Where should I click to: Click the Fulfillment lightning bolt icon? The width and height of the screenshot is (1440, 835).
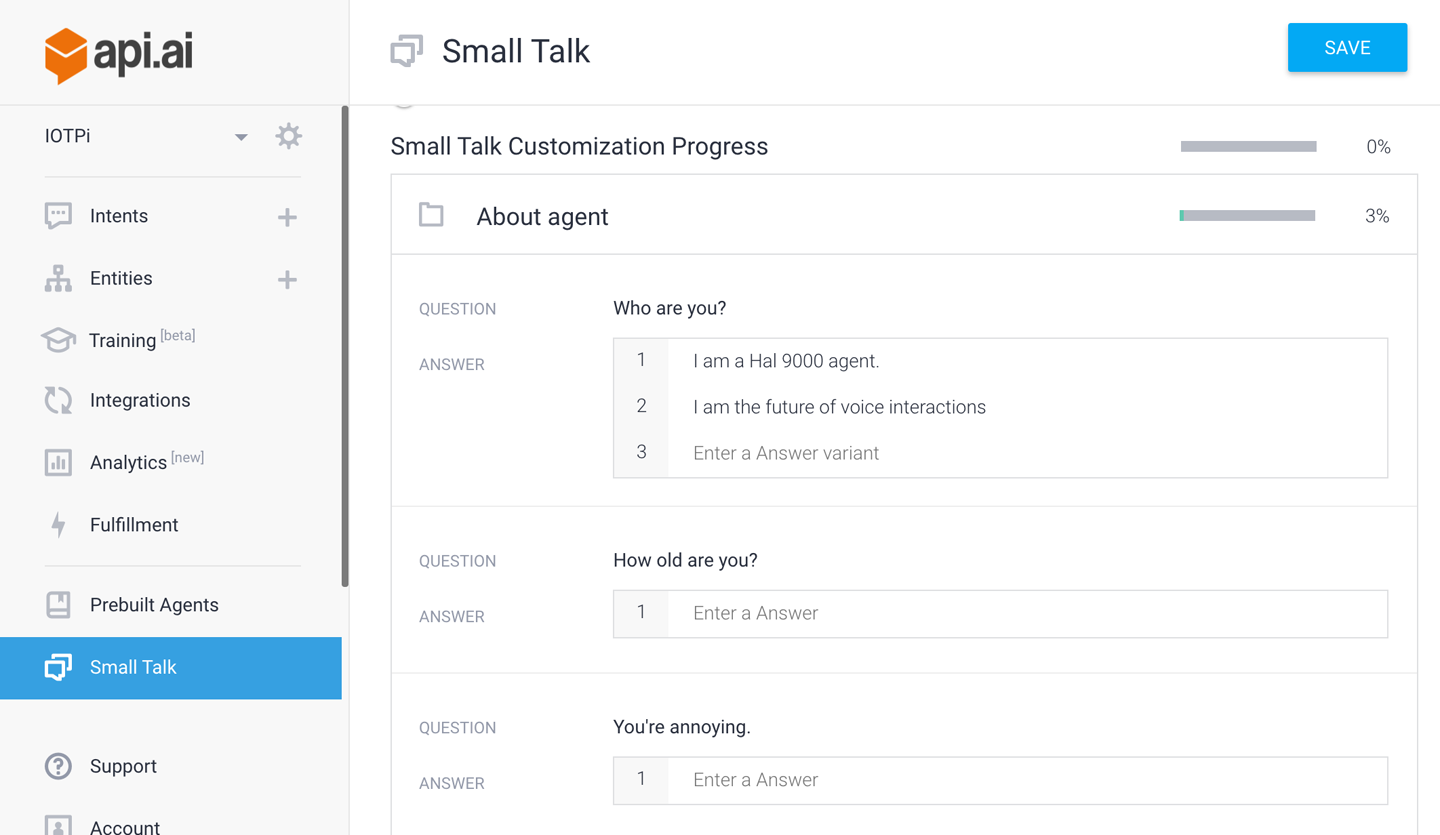click(x=58, y=525)
